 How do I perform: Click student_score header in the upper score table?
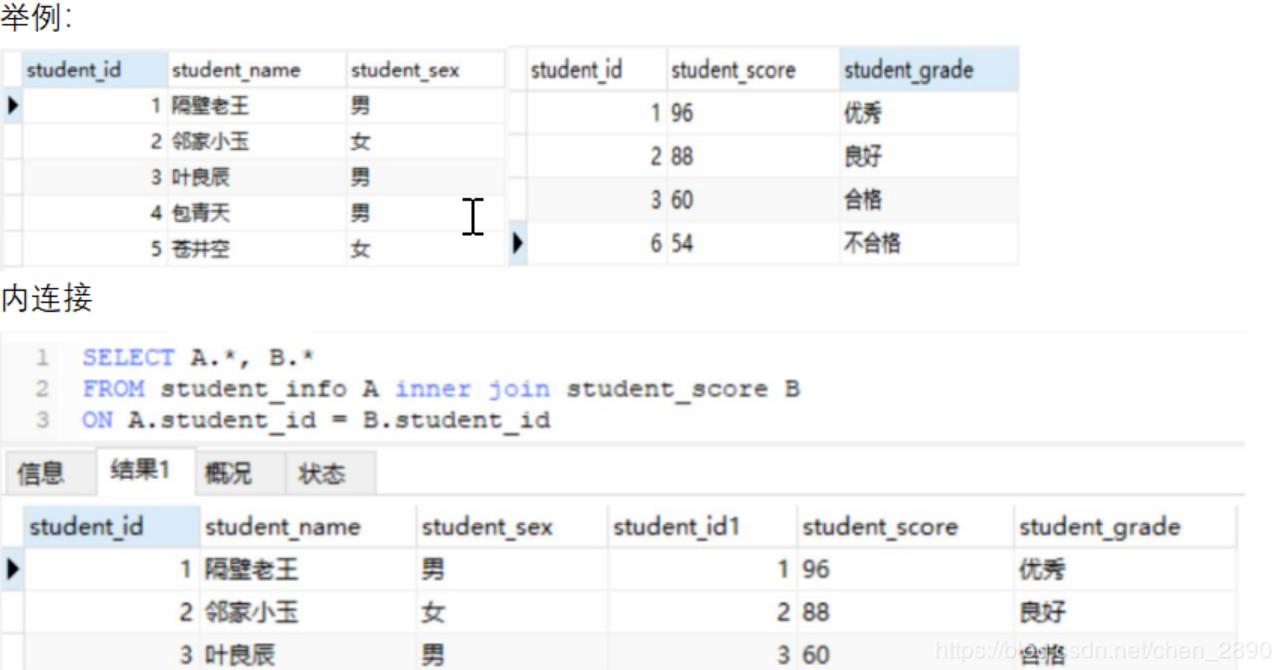click(753, 70)
